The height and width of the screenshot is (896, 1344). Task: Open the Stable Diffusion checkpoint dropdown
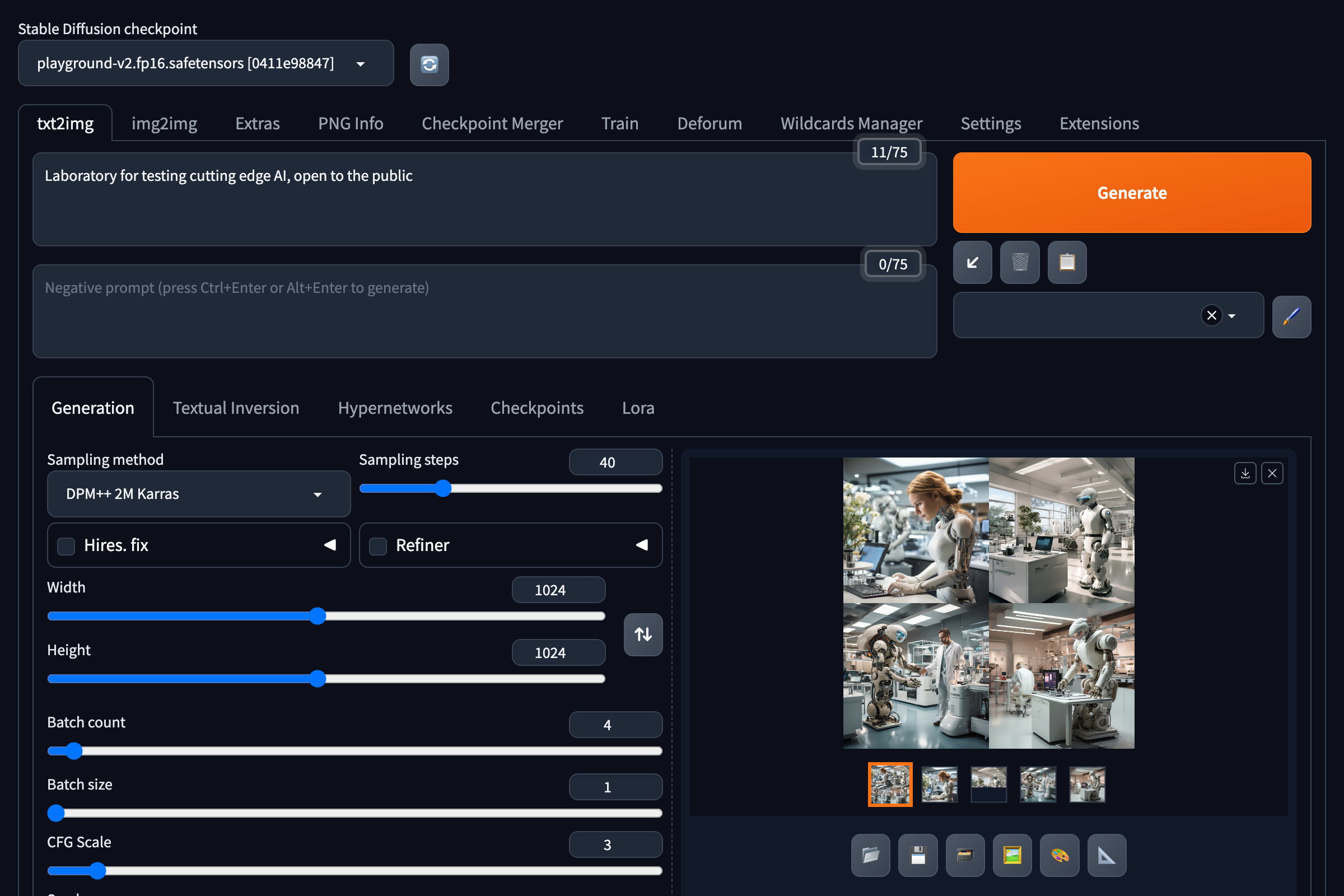pos(206,63)
